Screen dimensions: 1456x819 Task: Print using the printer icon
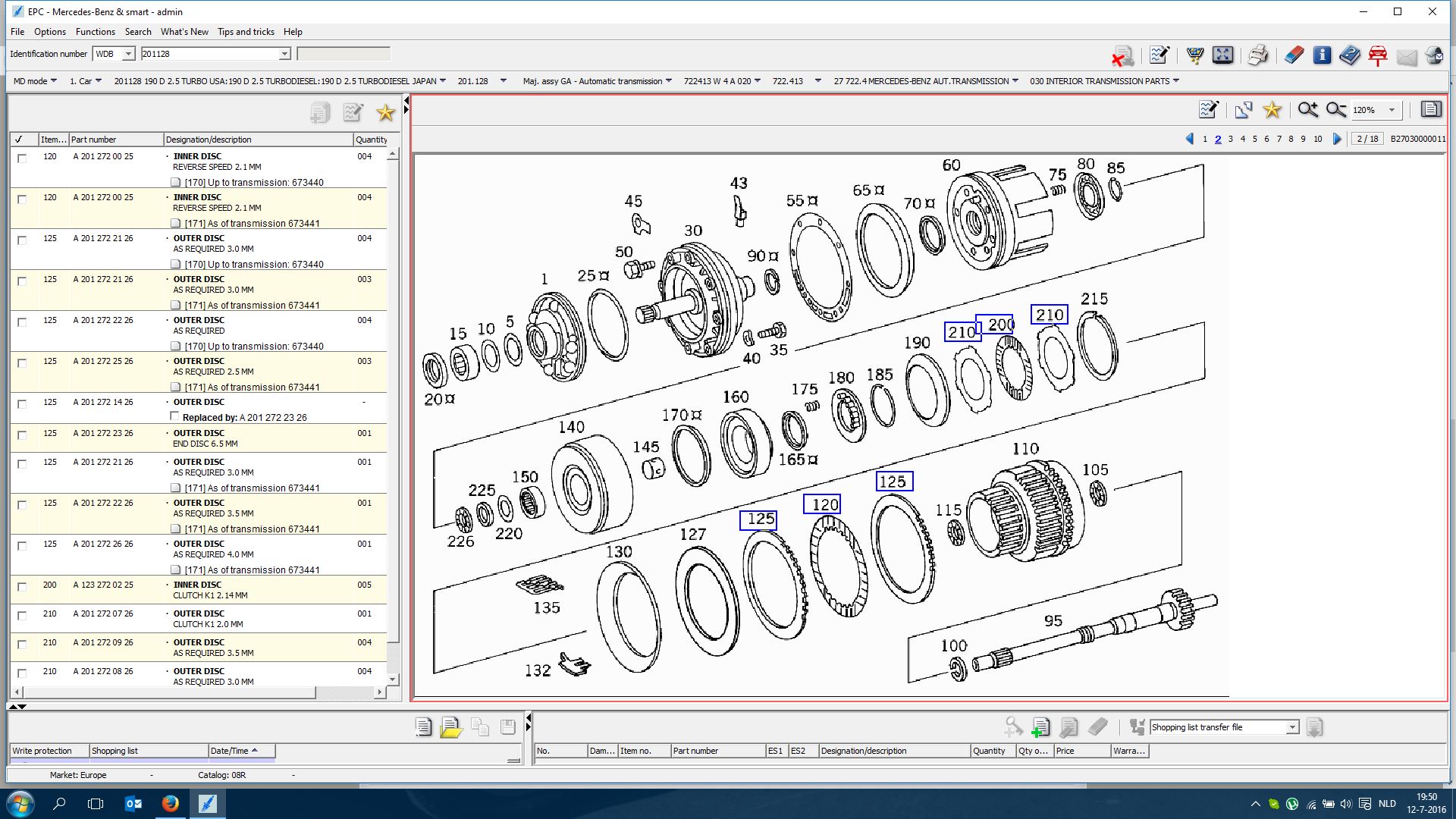tap(1258, 55)
